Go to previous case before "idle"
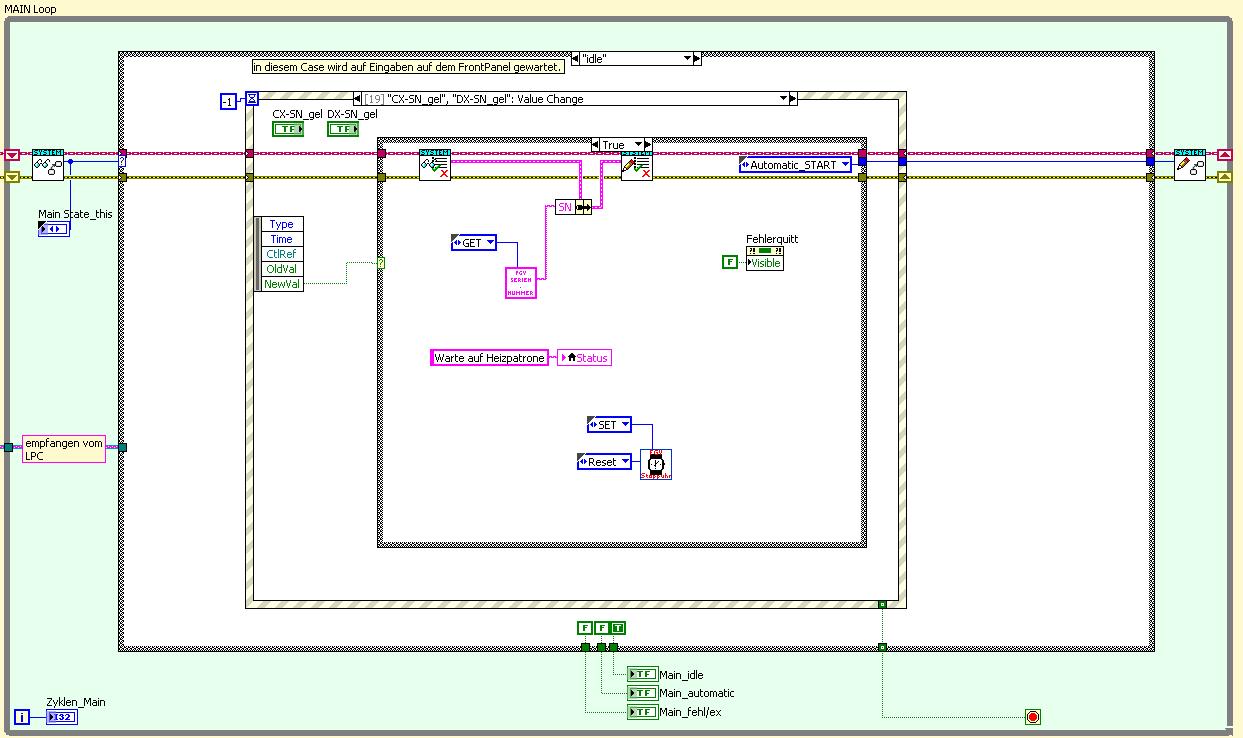 click(x=573, y=58)
